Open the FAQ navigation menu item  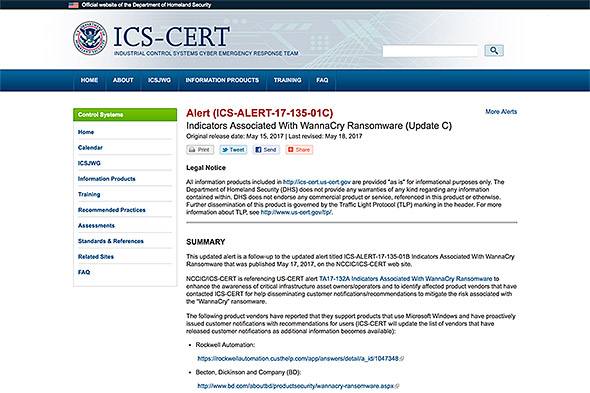pyautogui.click(x=322, y=80)
